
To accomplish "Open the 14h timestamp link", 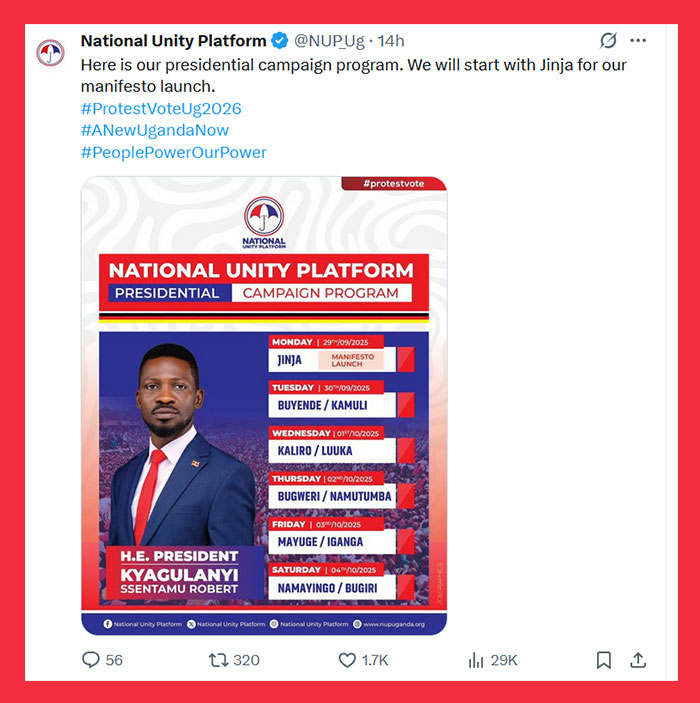I will [391, 41].
